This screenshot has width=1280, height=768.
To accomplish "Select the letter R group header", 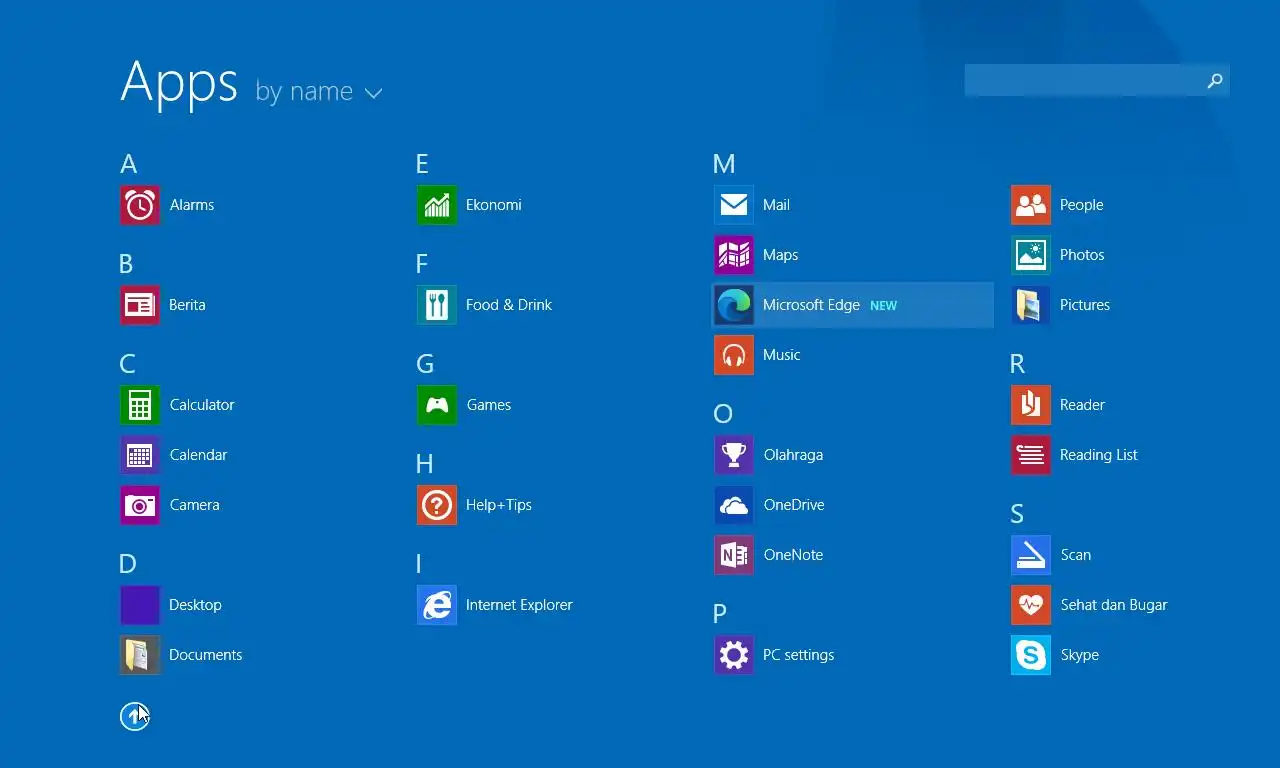I will click(1017, 364).
